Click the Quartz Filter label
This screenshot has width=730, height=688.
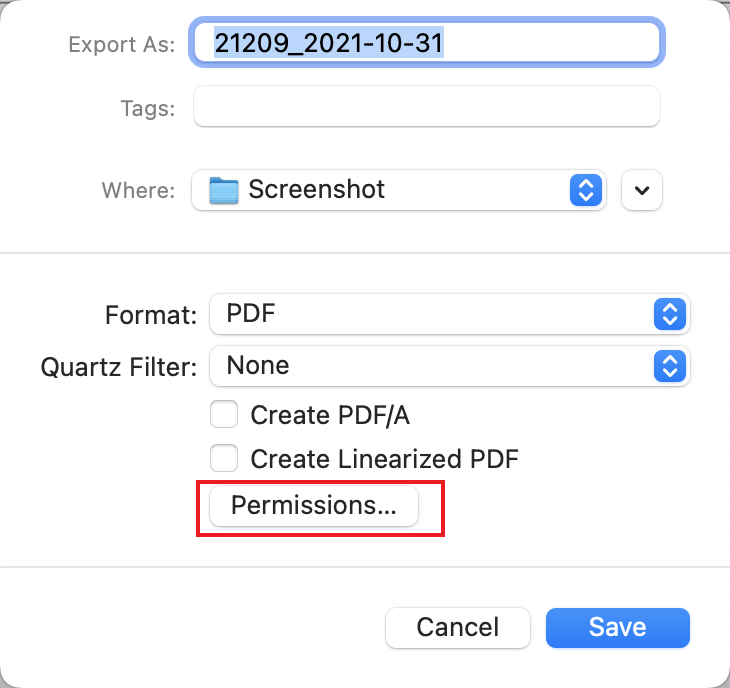click(119, 367)
